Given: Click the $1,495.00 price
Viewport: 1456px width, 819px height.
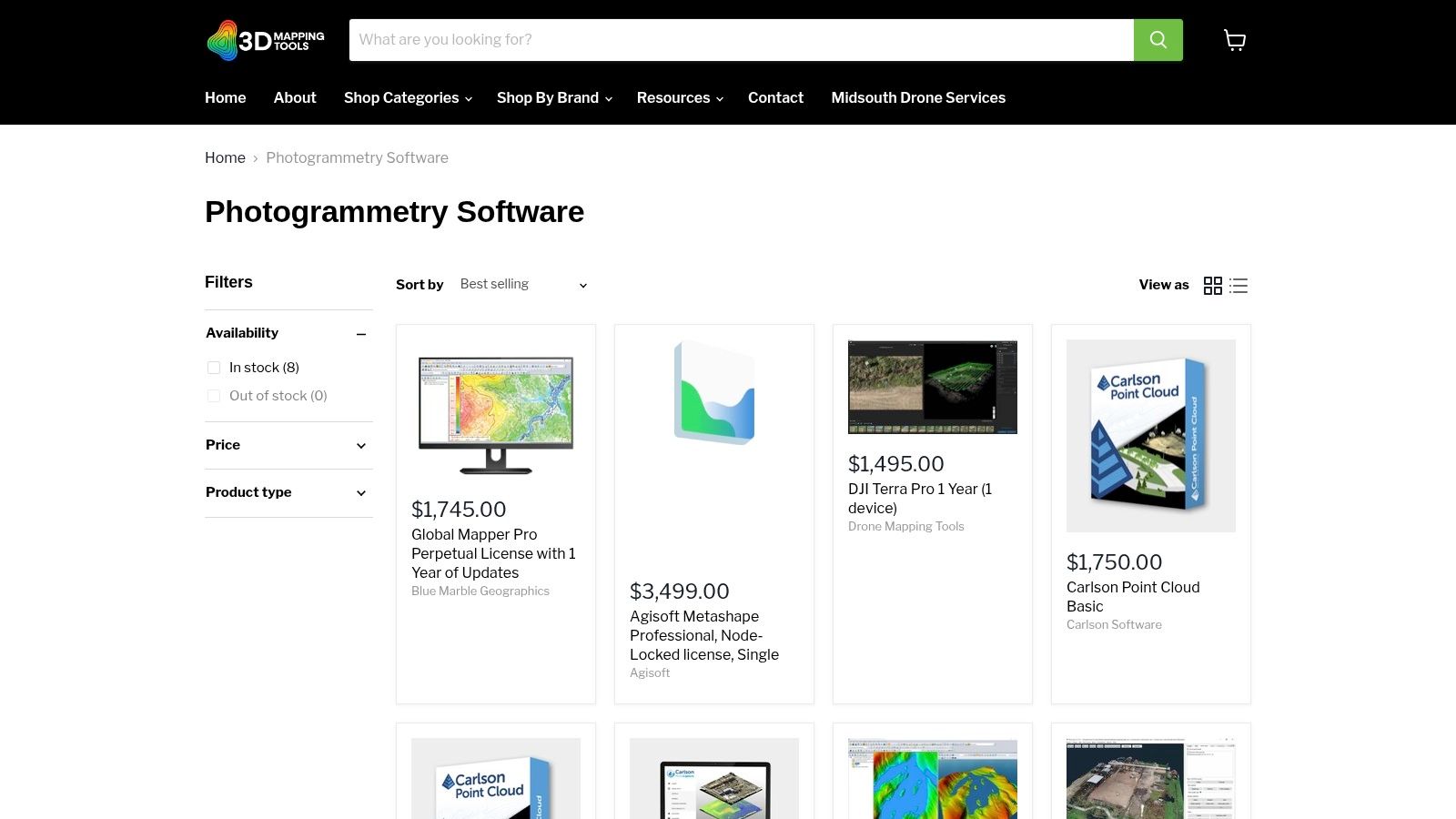Looking at the screenshot, I should pos(896,464).
